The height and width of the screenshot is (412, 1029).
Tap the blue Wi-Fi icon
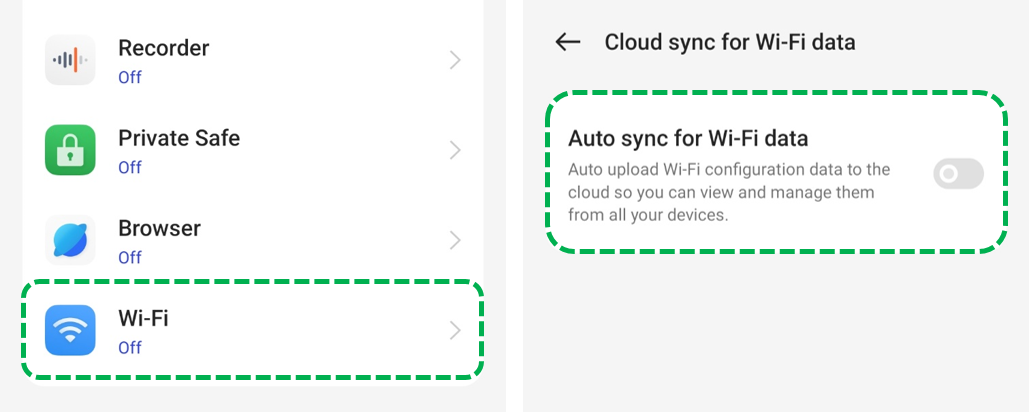(70, 330)
